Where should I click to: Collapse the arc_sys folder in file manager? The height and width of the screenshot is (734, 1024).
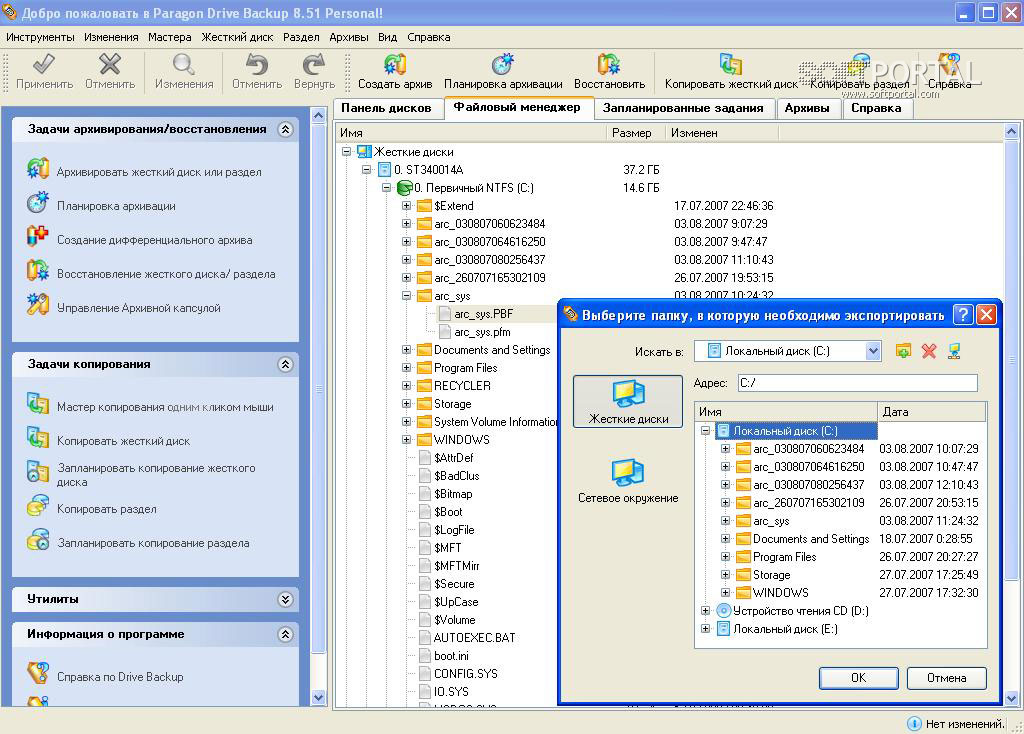(x=406, y=296)
